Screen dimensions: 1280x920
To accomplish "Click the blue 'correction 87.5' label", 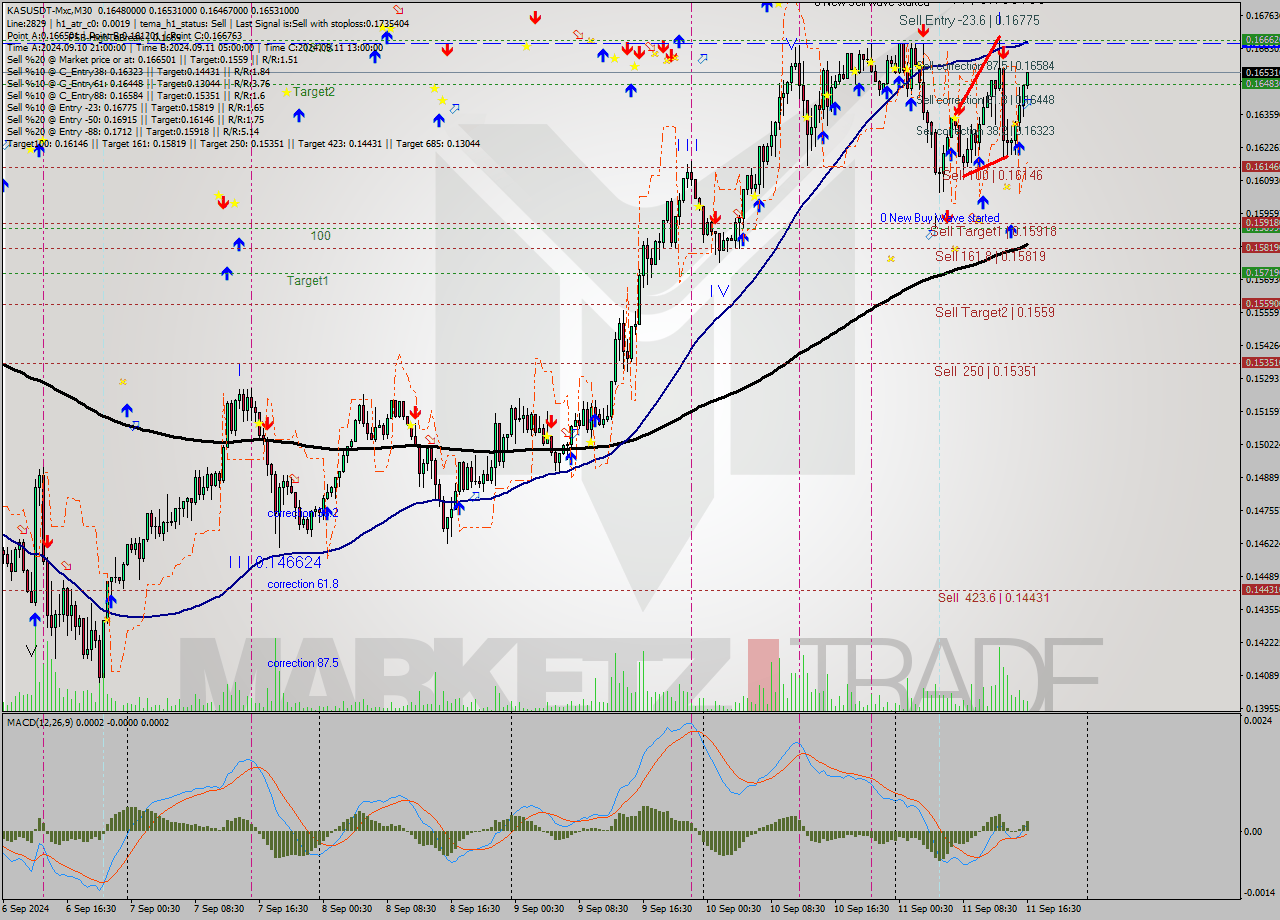I will [303, 663].
